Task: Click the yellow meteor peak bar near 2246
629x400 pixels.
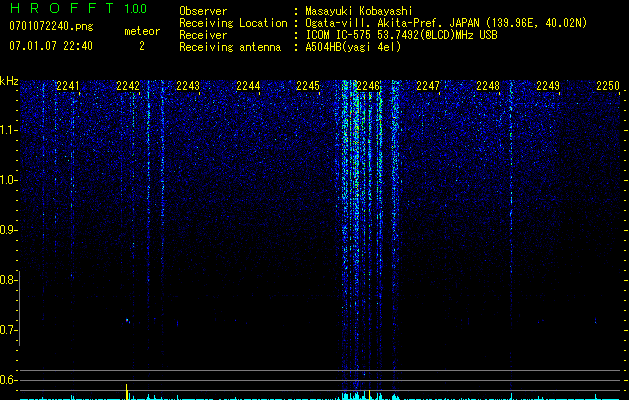Action: (369, 395)
